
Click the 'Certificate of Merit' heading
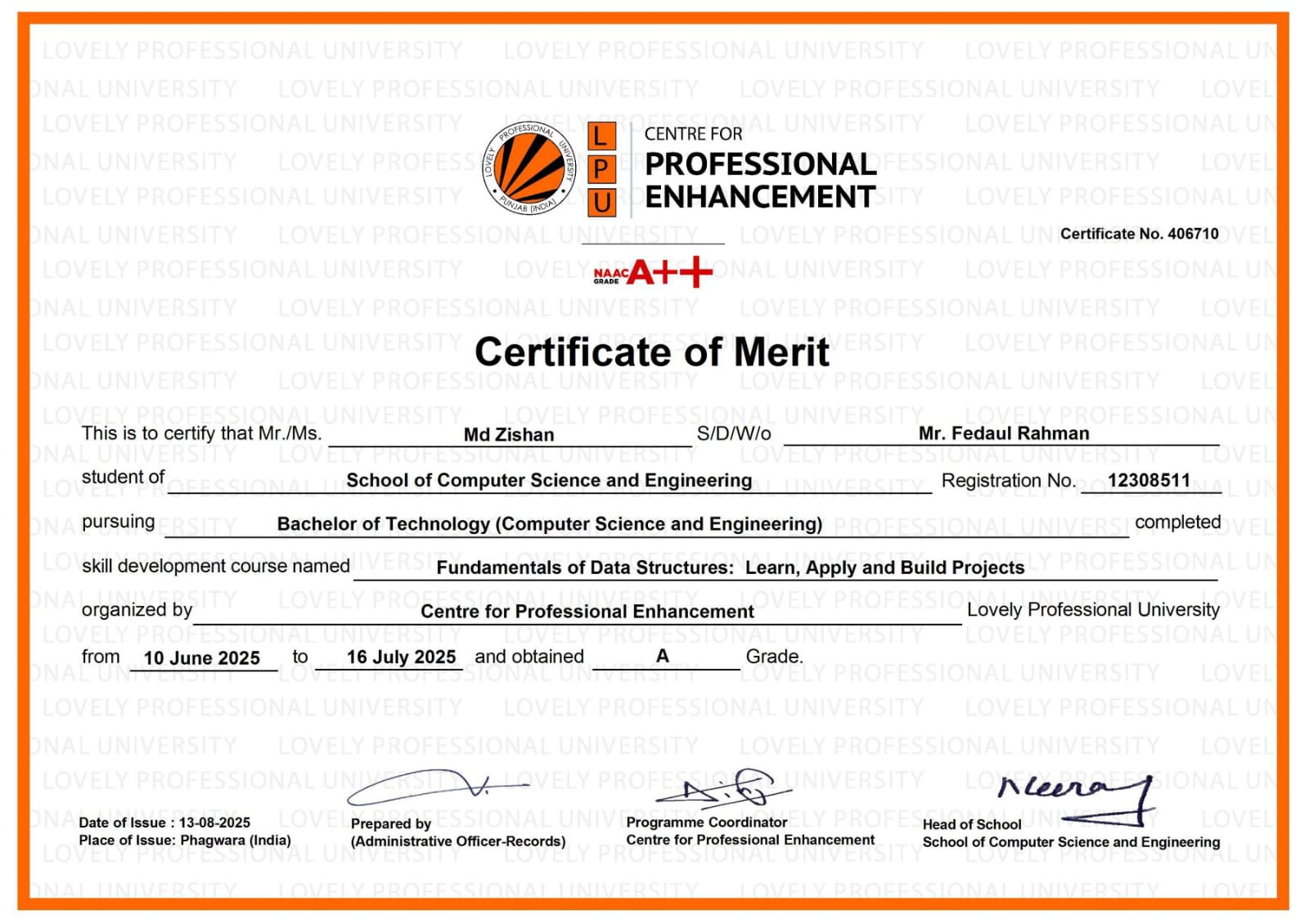[652, 352]
